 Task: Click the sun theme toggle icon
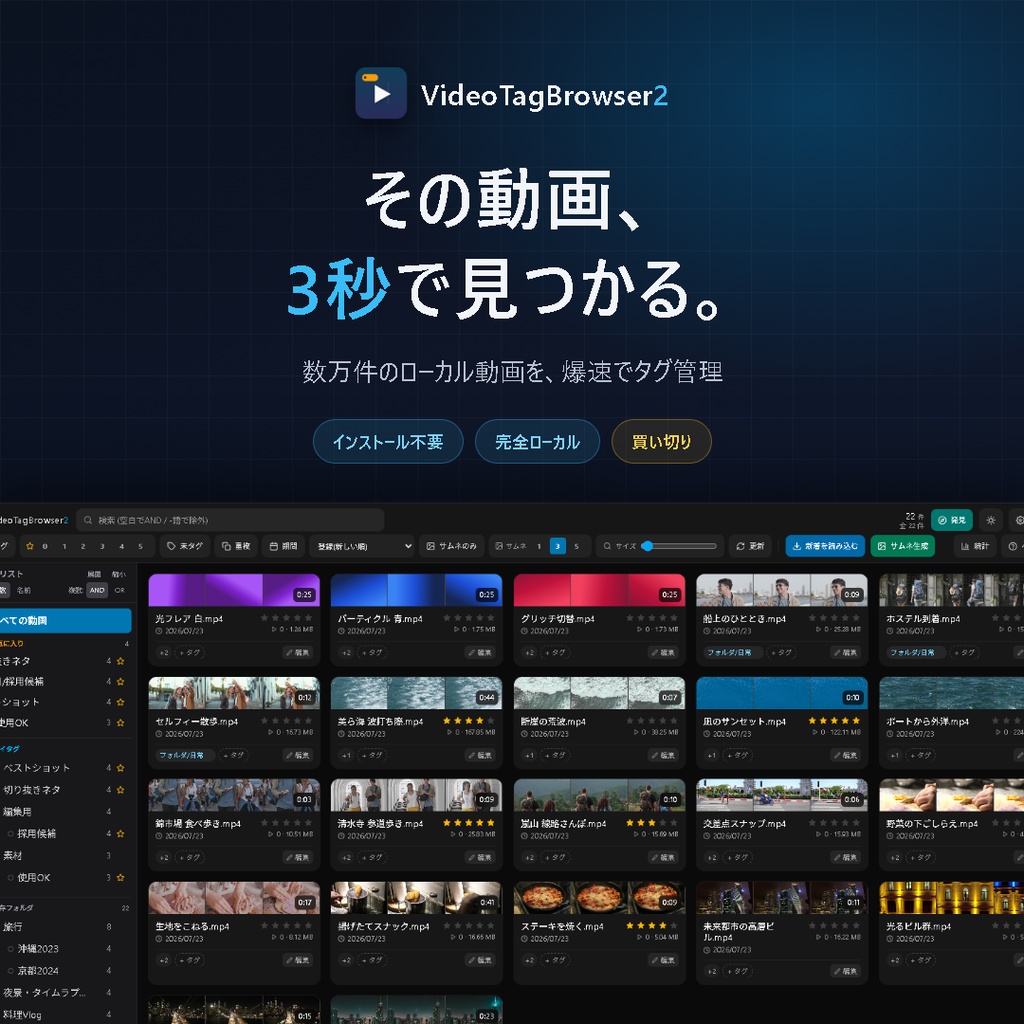(991, 520)
